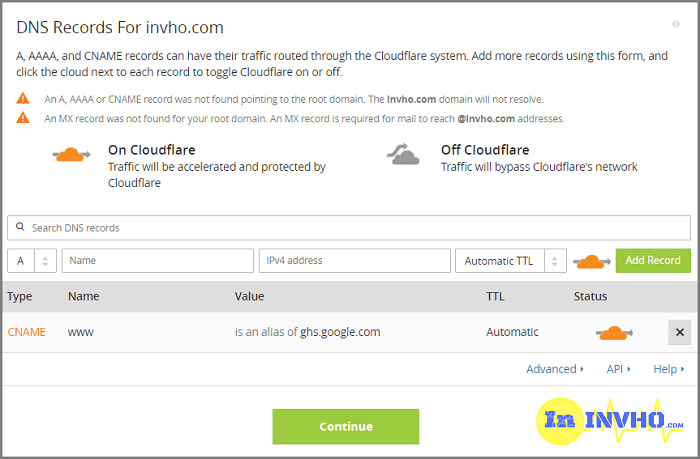Click the IPv4 address input field

354,261
